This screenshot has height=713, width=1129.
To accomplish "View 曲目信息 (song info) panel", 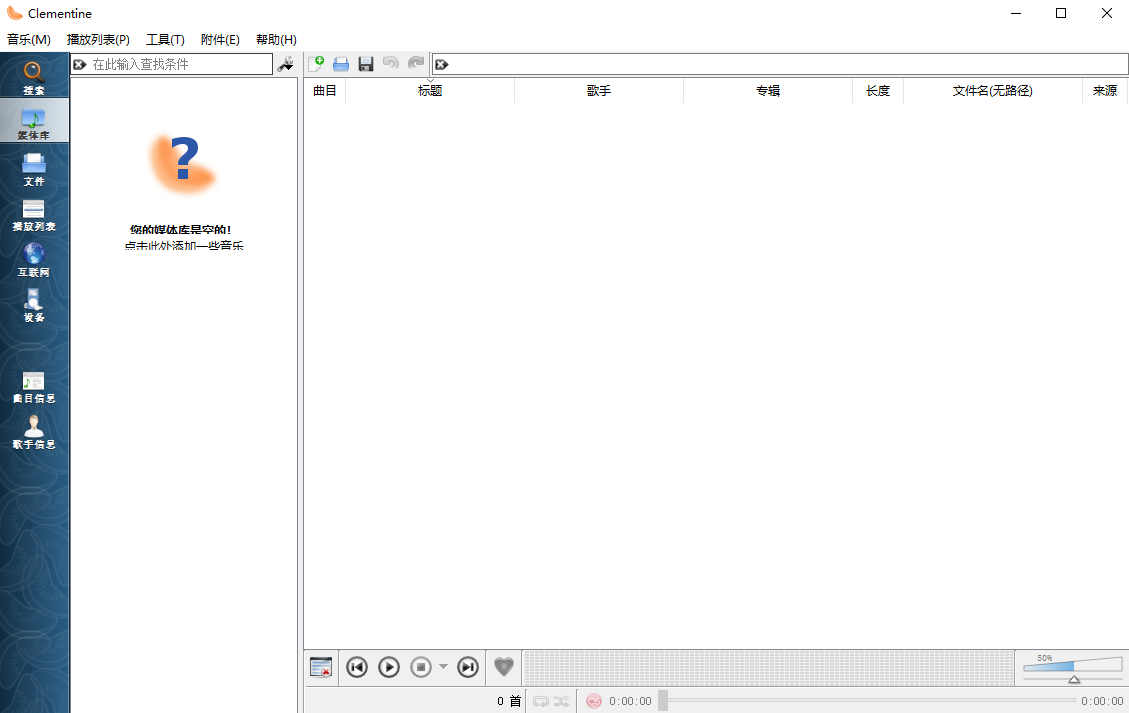I will (x=34, y=385).
